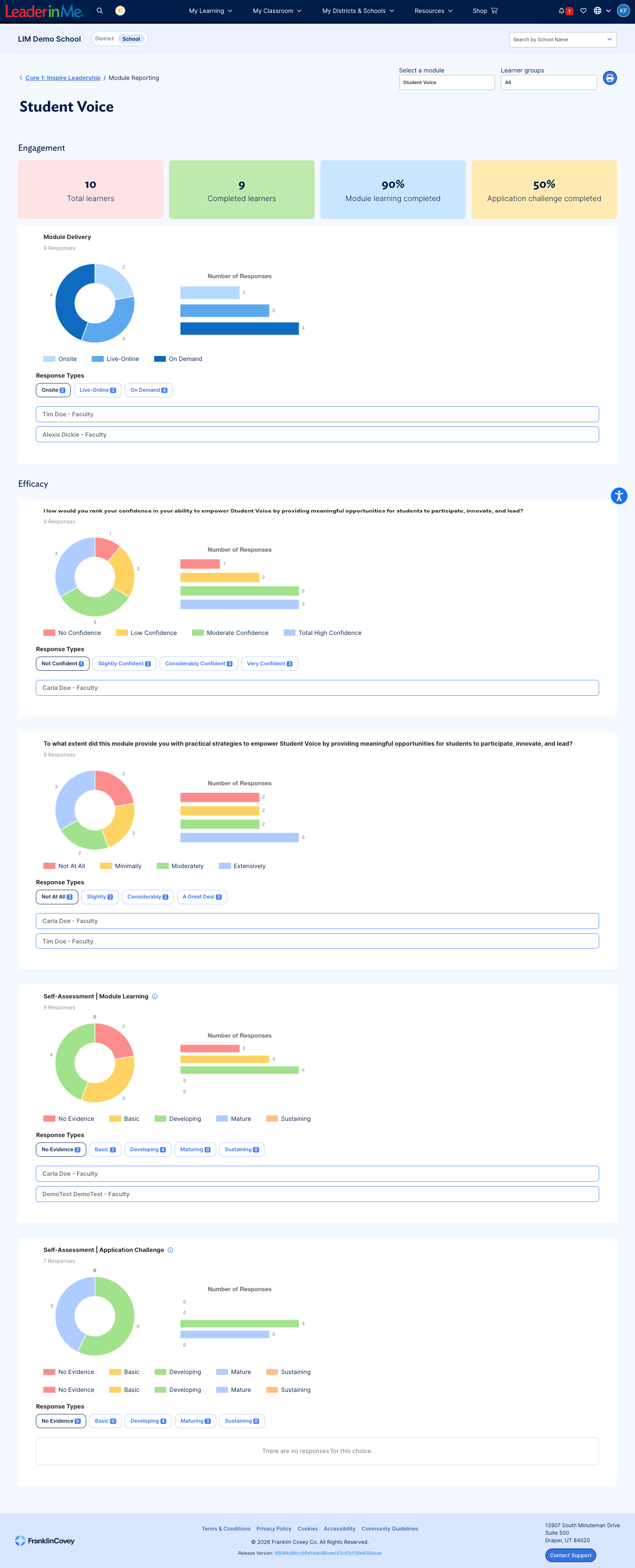Open Privacy Policy footer link
635x1568 pixels.
click(274, 1528)
